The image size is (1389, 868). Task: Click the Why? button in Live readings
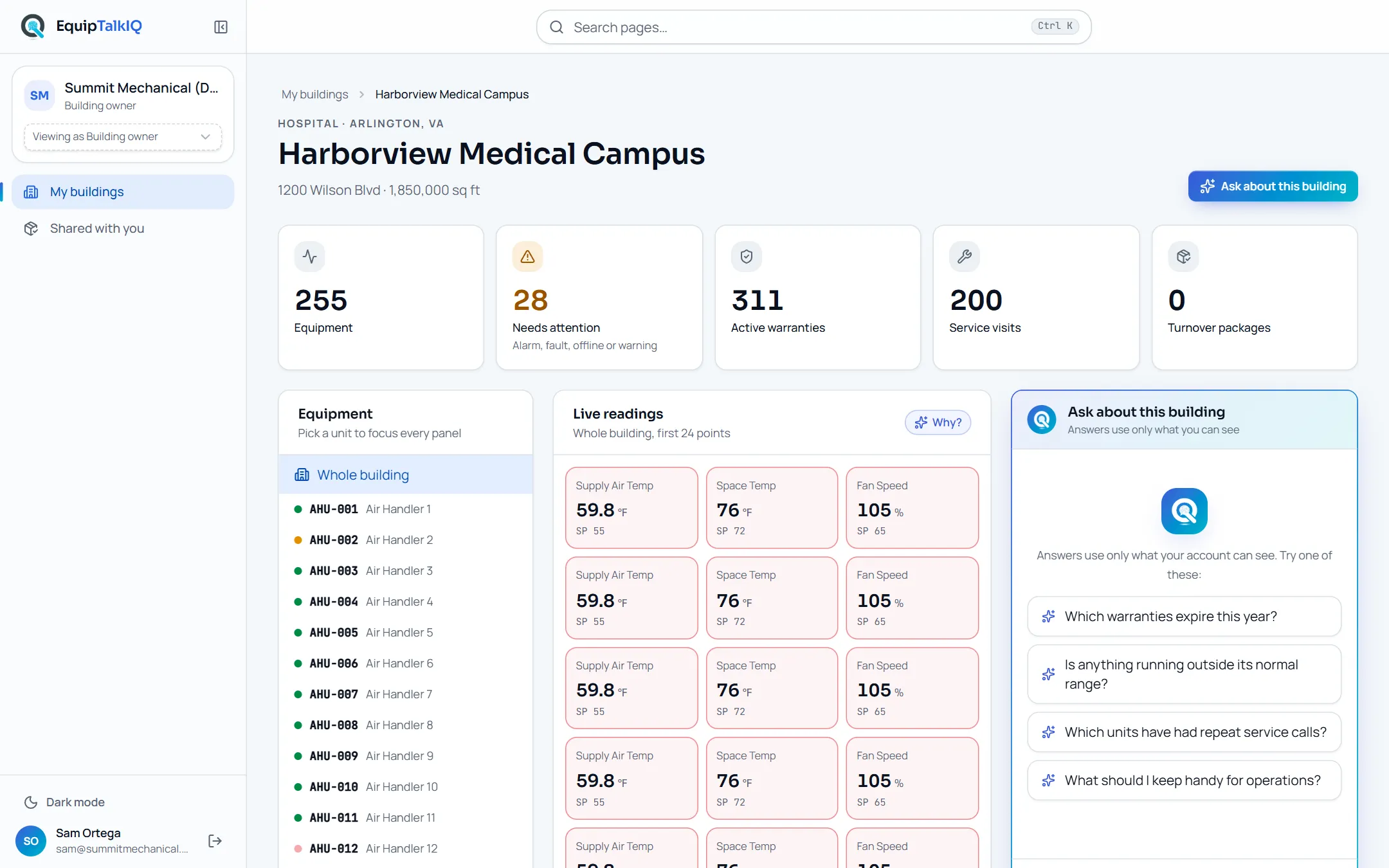tap(938, 422)
